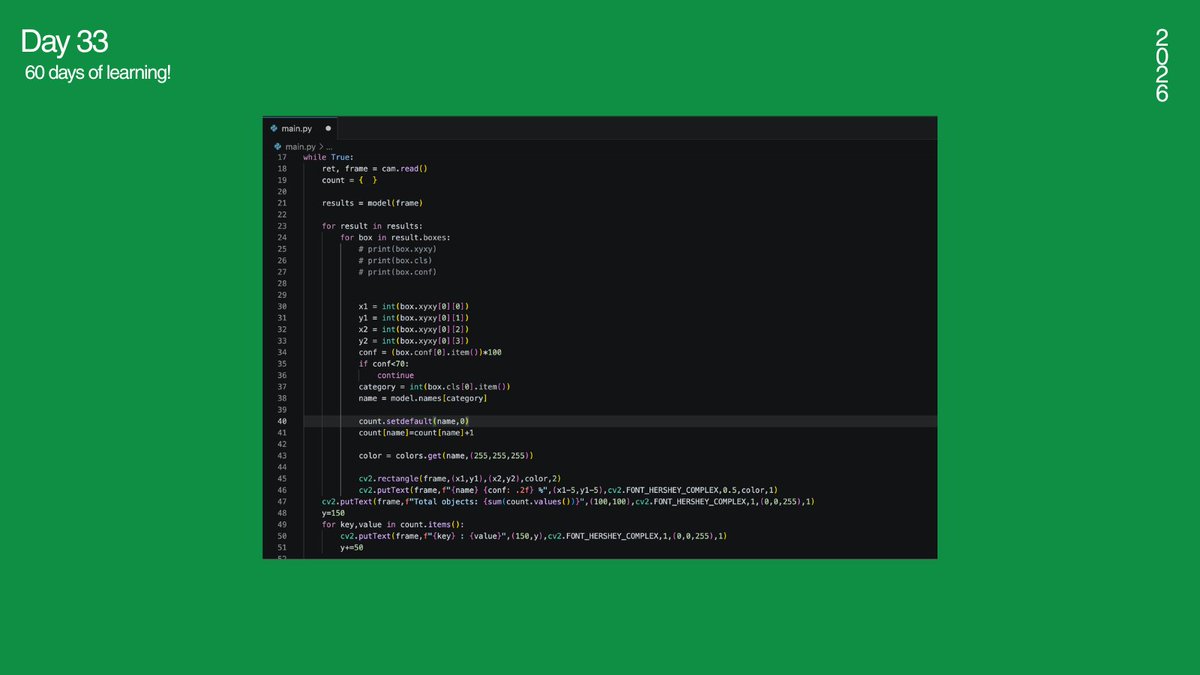Viewport: 1200px width, 675px height.
Task: Click 'for box in result.boxes:' line
Action: point(395,237)
